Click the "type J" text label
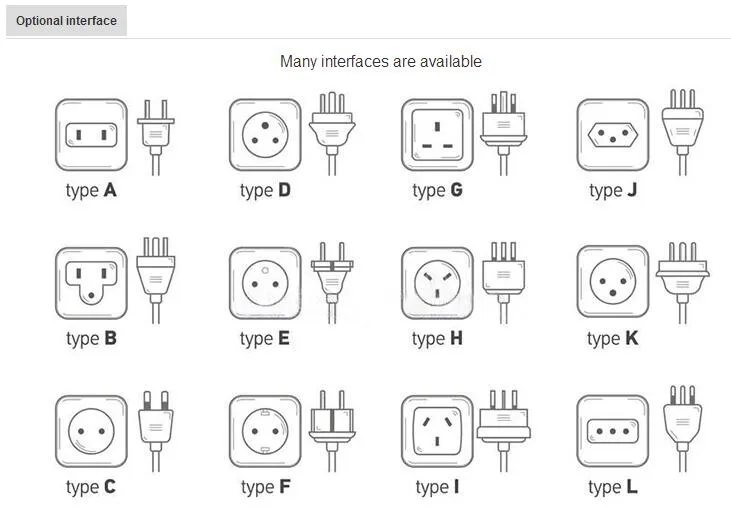731x524 pixels. (613, 190)
